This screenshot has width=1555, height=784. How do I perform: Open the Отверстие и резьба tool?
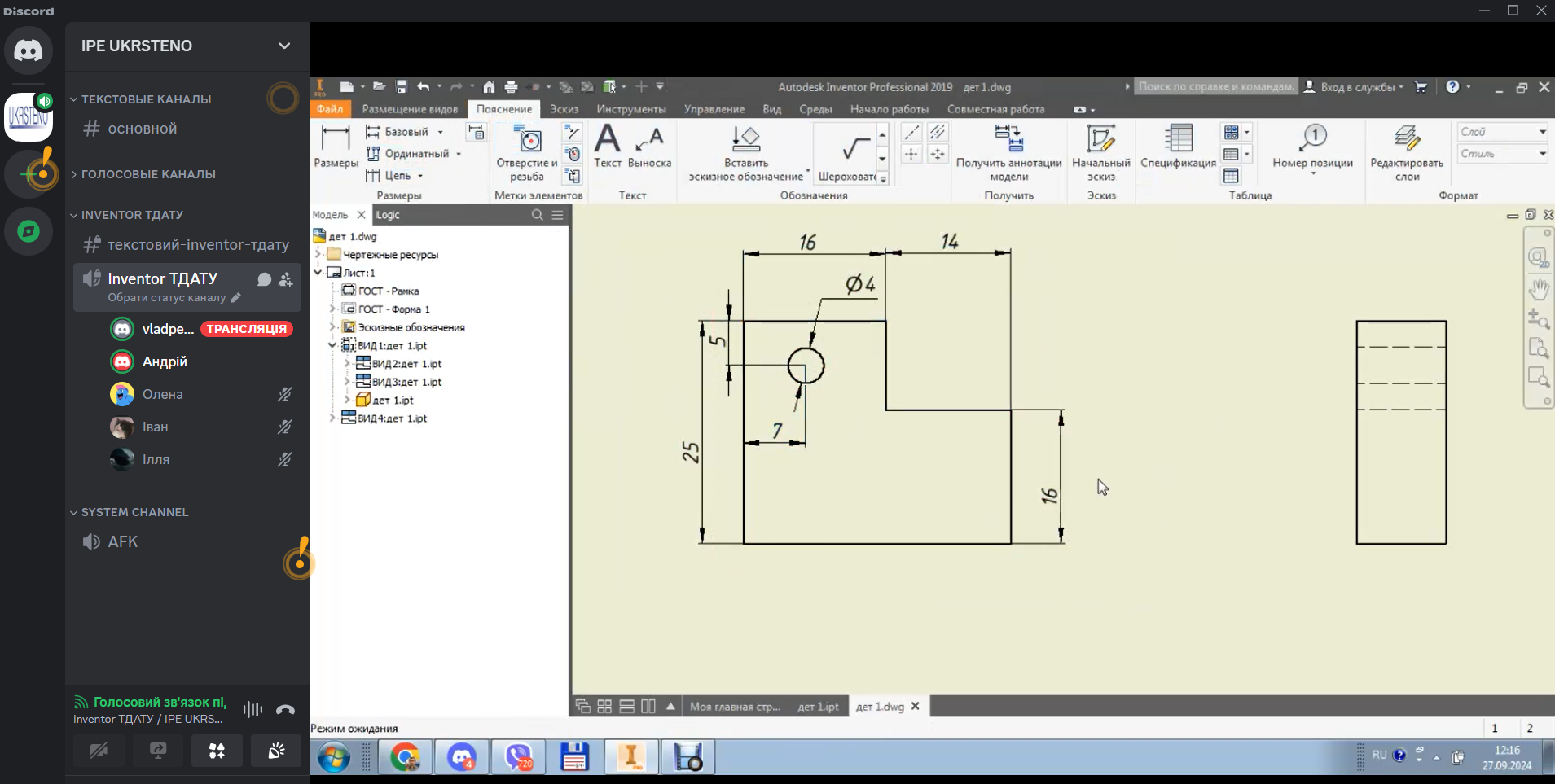tap(527, 151)
